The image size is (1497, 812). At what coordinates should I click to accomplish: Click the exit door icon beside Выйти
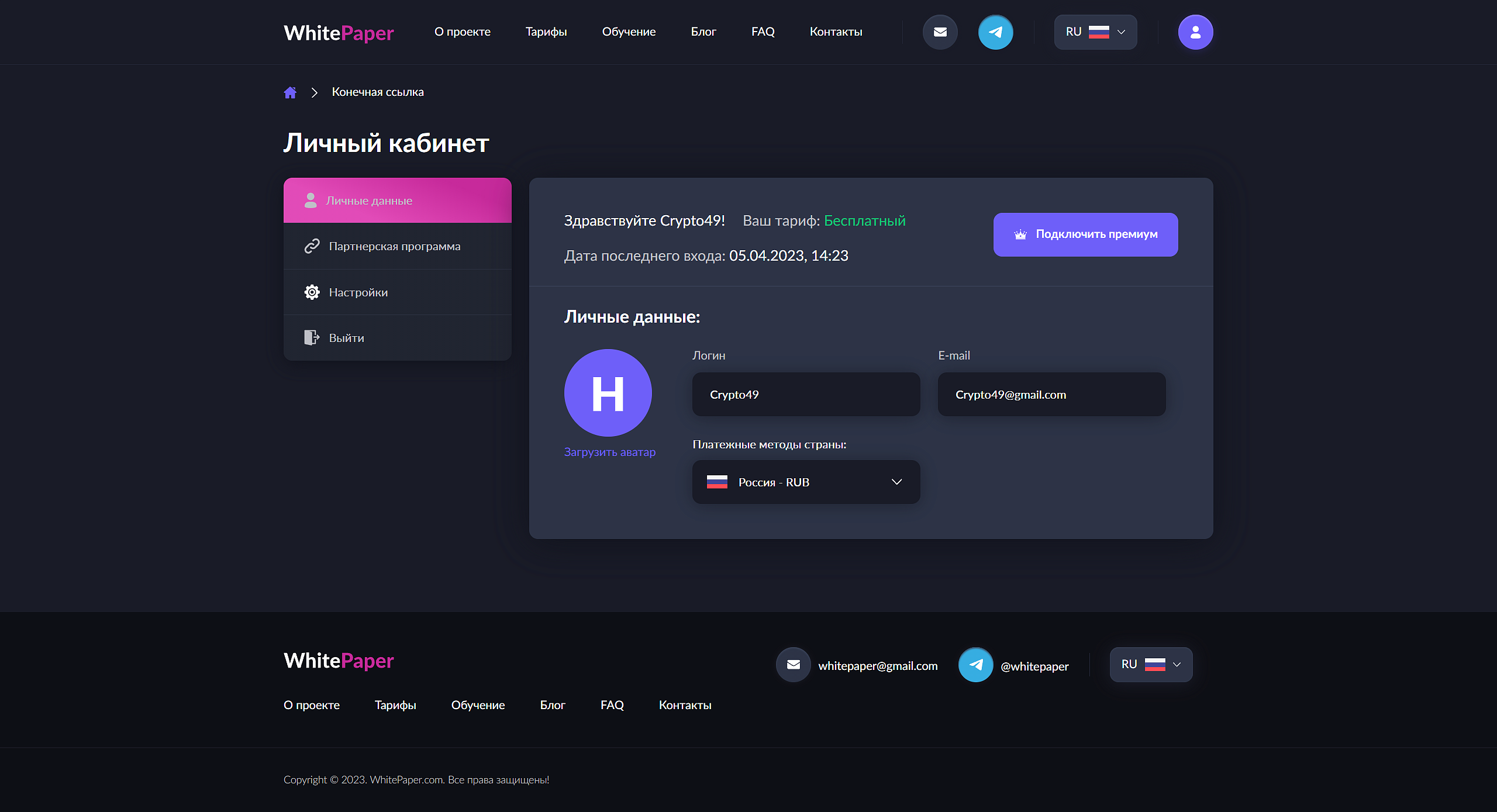click(x=312, y=338)
